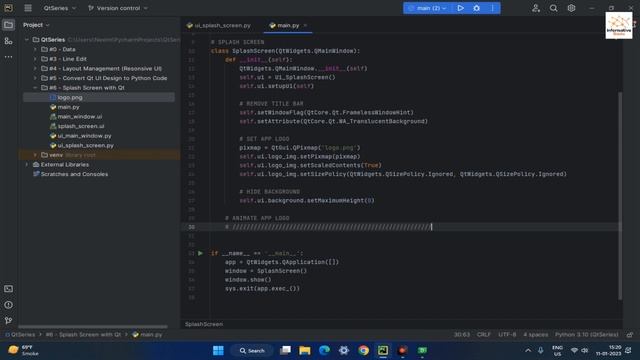This screenshot has height=360, width=640.
Task: Change CRLF line separator
Action: [x=484, y=335]
